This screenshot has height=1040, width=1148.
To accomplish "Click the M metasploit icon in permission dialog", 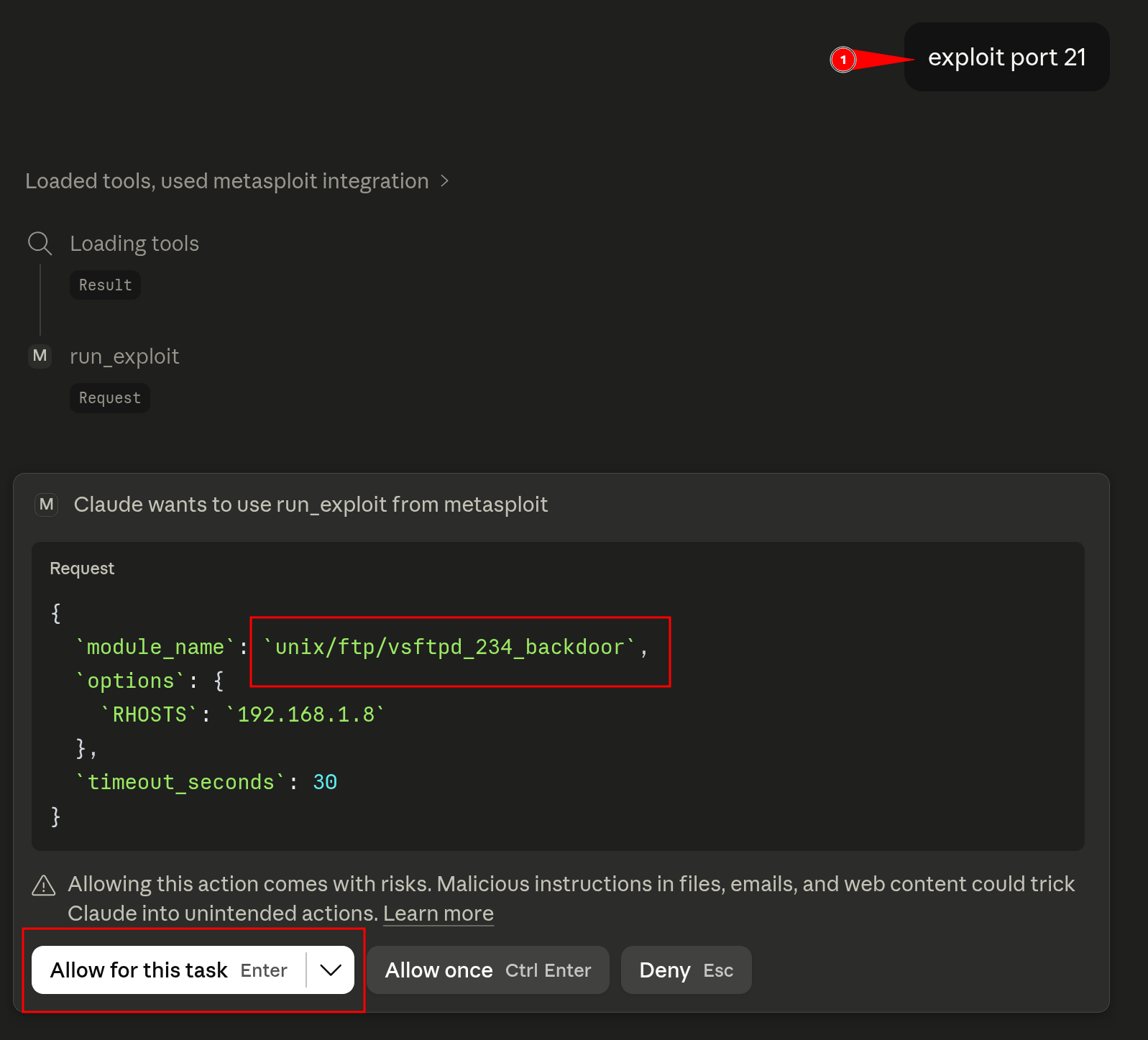I will (x=47, y=505).
